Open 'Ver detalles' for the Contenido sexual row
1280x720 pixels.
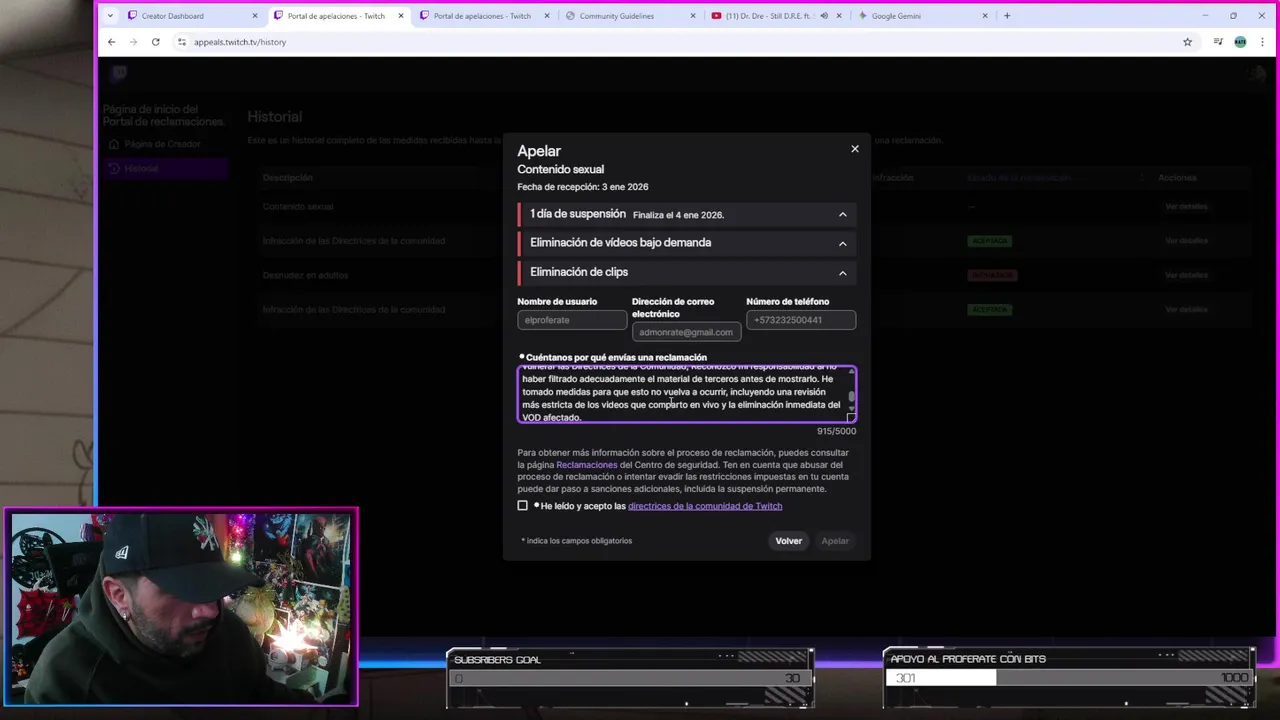coord(1186,207)
